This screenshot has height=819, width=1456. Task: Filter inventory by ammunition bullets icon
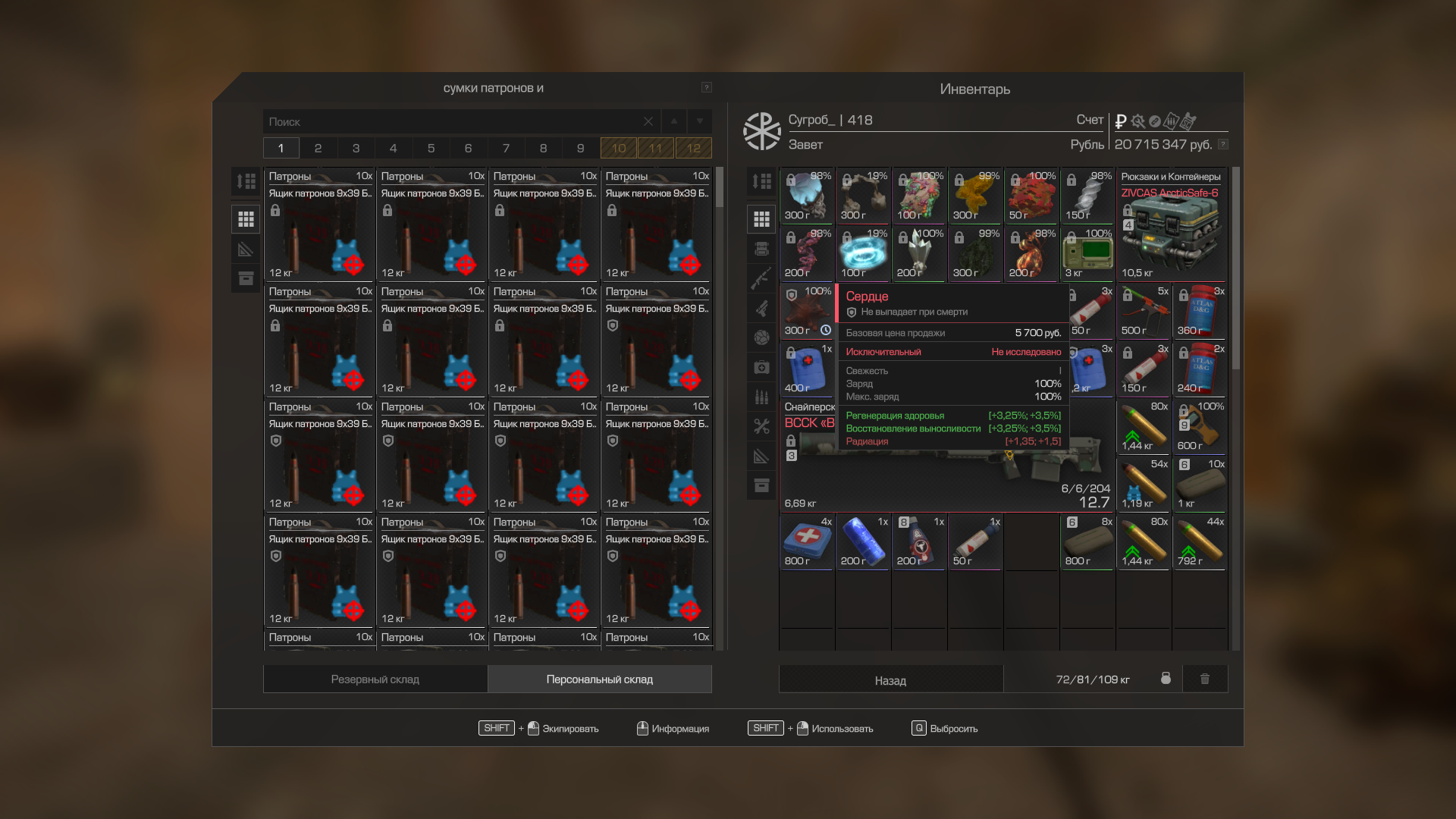click(761, 397)
